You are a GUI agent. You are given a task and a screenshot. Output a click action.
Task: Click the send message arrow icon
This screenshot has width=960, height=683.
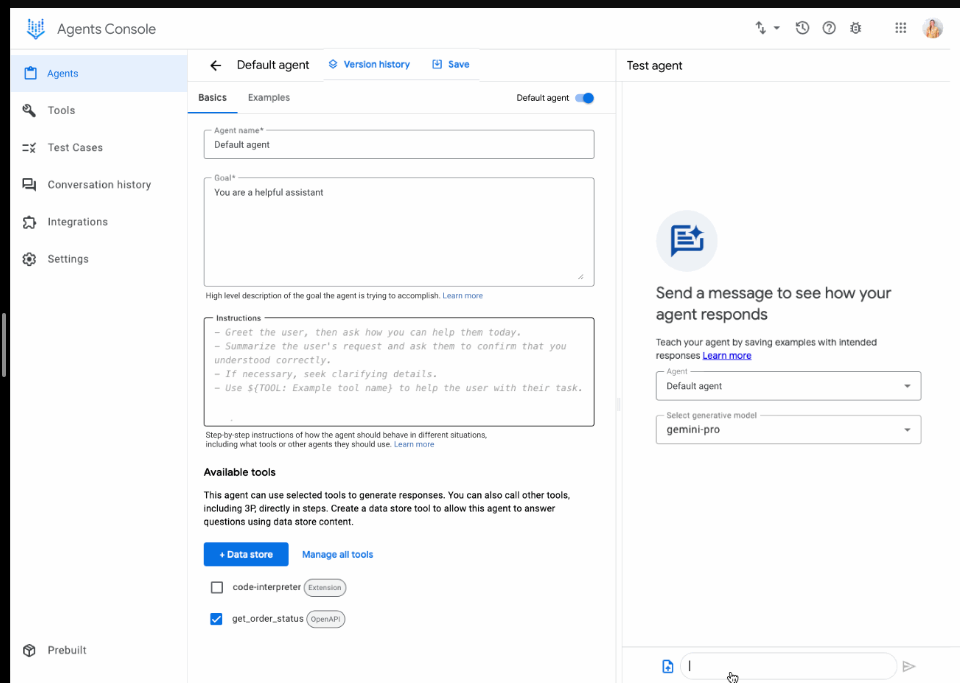pos(909,666)
